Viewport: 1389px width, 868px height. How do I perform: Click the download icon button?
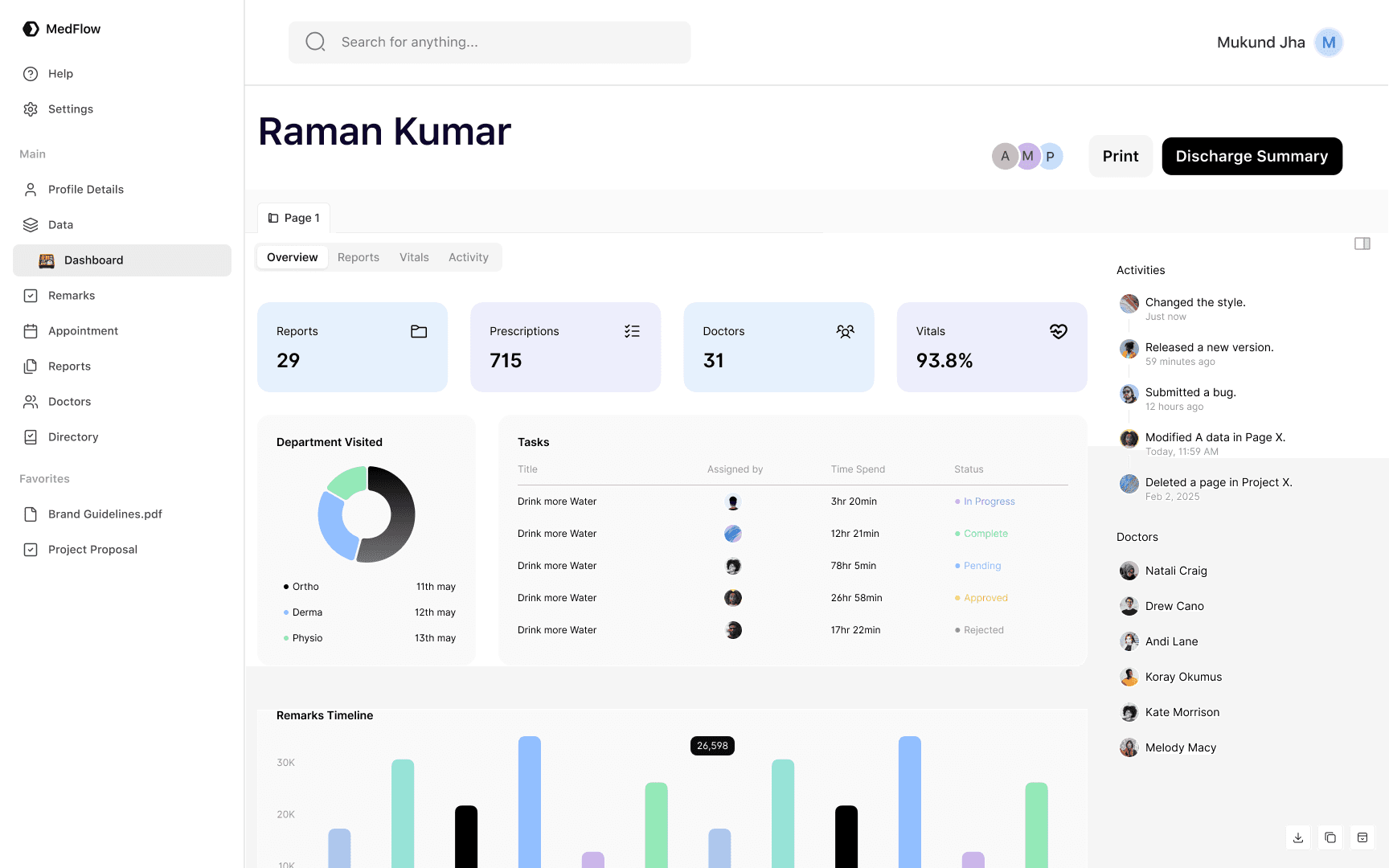click(1298, 837)
